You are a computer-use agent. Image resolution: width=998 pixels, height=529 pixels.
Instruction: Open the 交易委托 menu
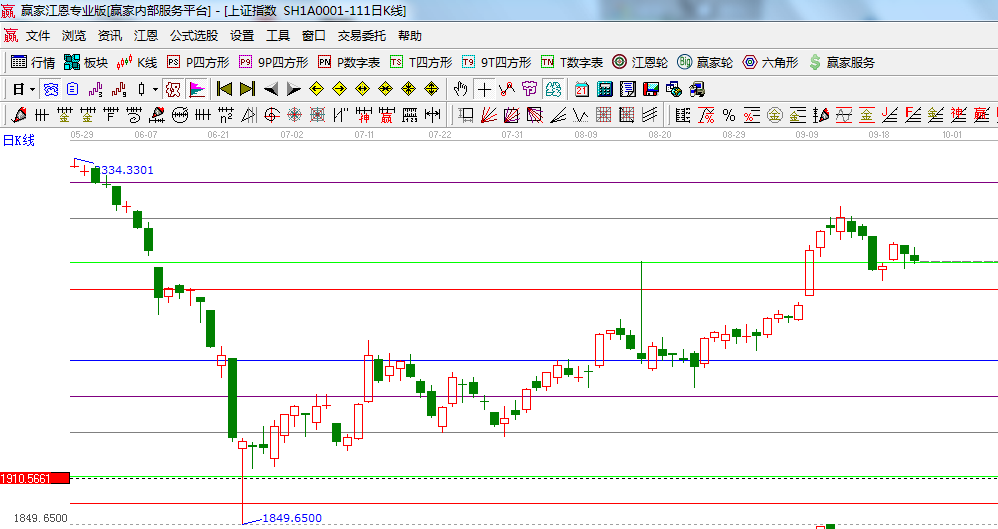[361, 35]
